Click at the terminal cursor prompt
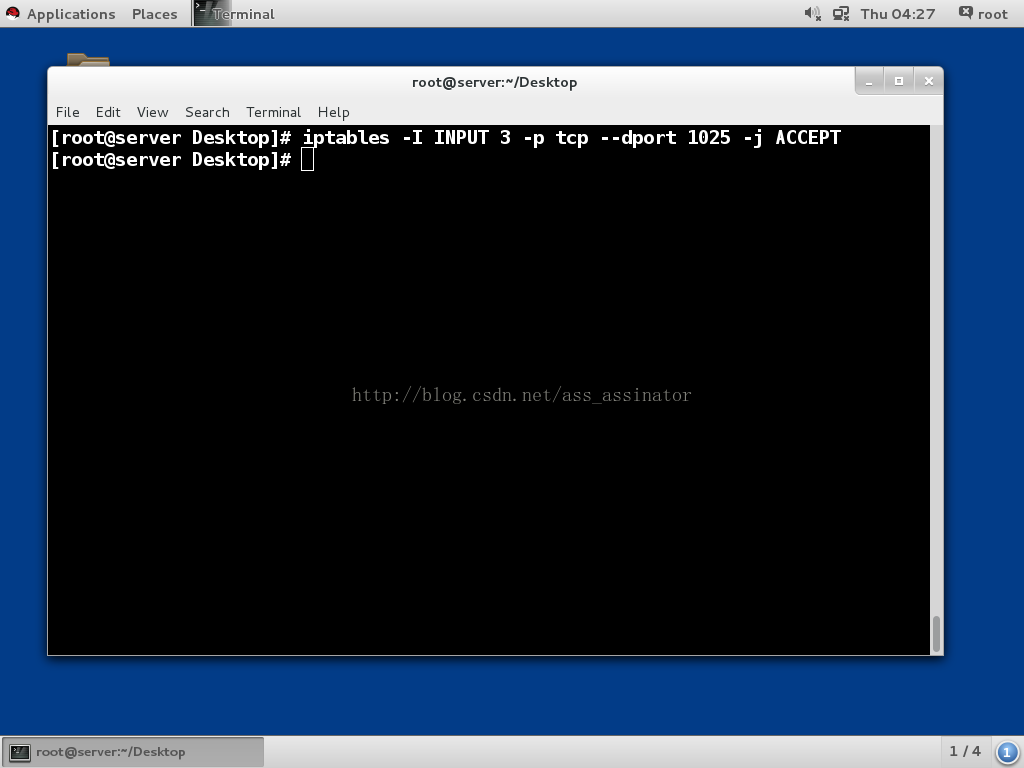The height and width of the screenshot is (768, 1024). (x=308, y=160)
